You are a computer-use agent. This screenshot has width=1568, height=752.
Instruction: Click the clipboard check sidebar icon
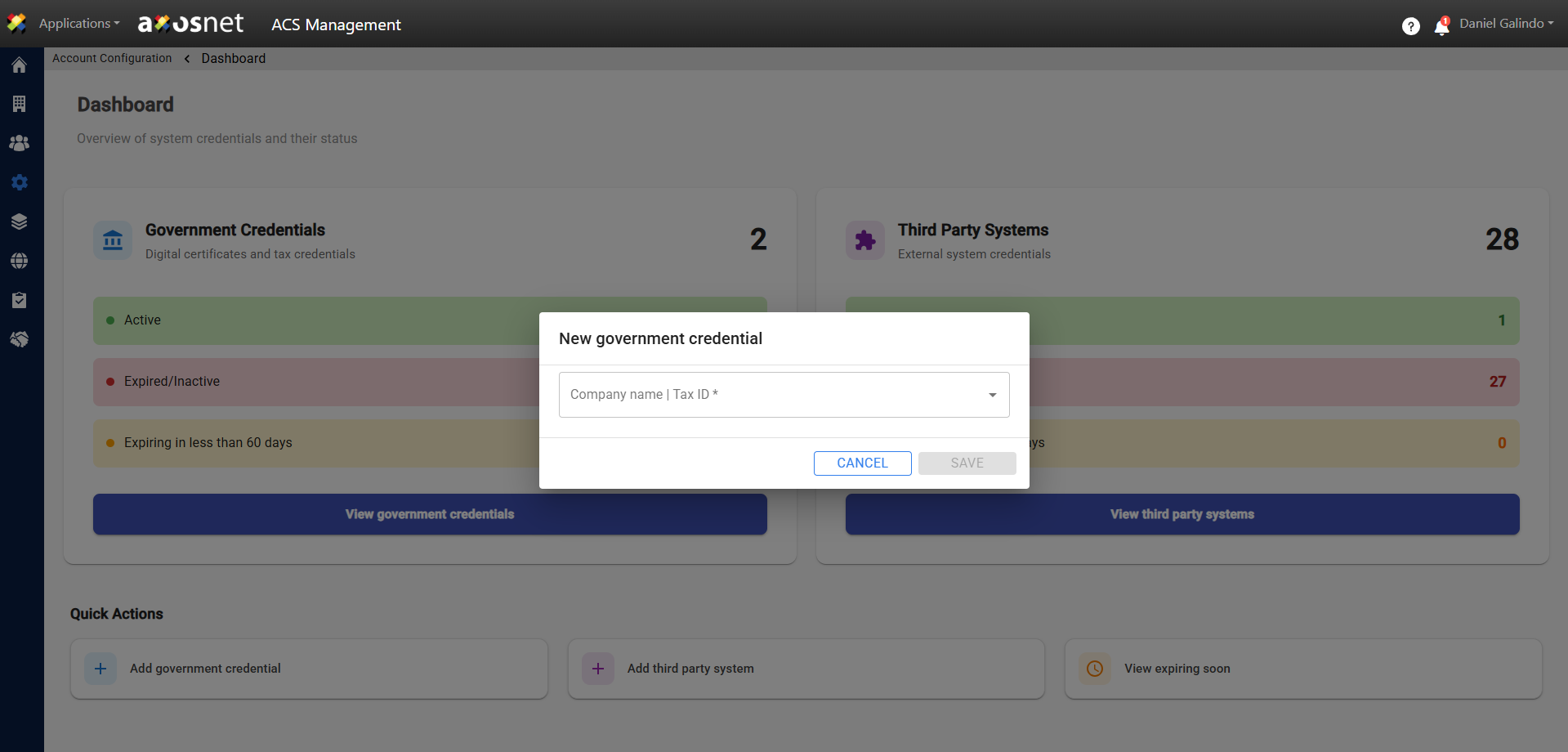pos(20,300)
